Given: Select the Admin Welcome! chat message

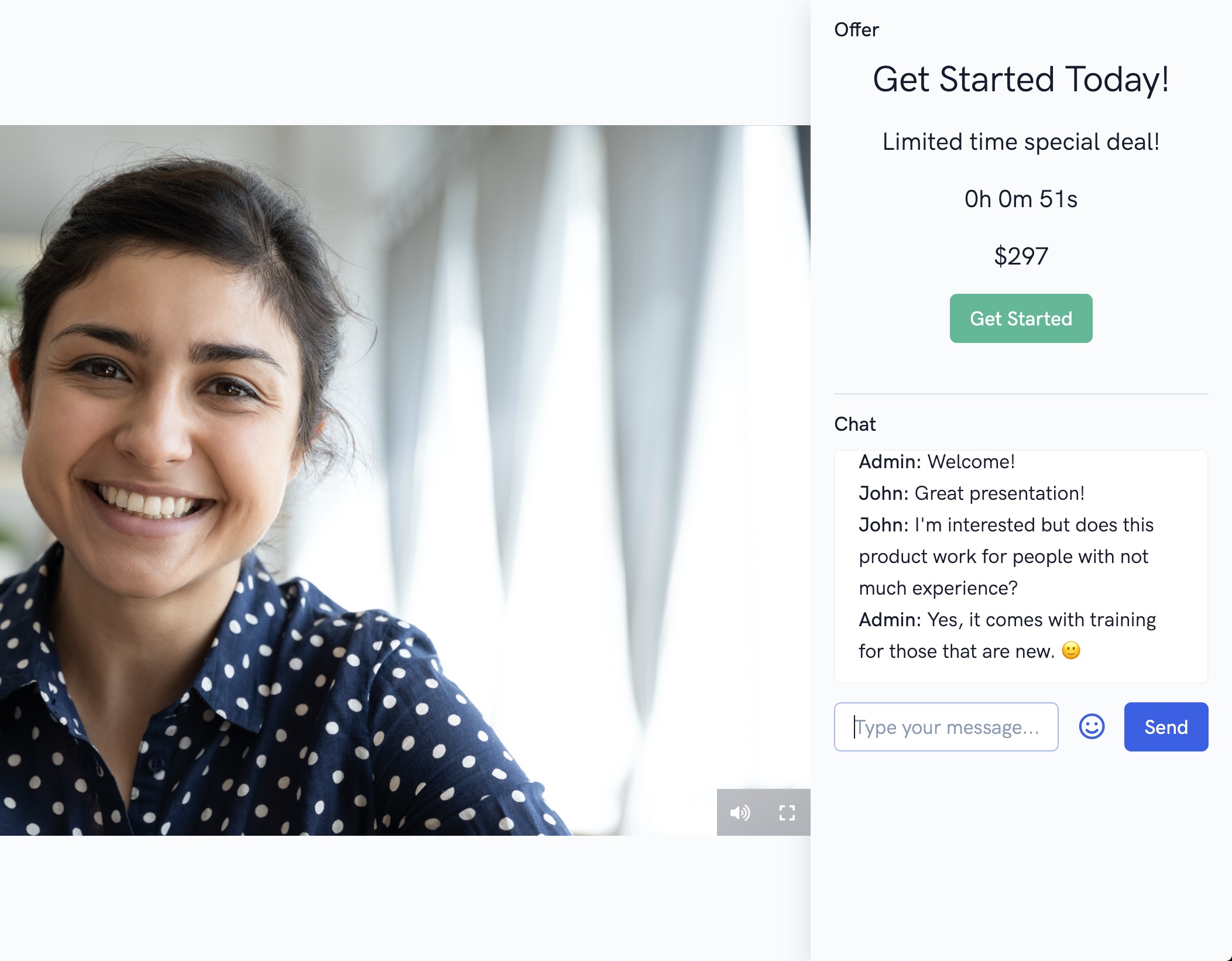Looking at the screenshot, I should (936, 462).
